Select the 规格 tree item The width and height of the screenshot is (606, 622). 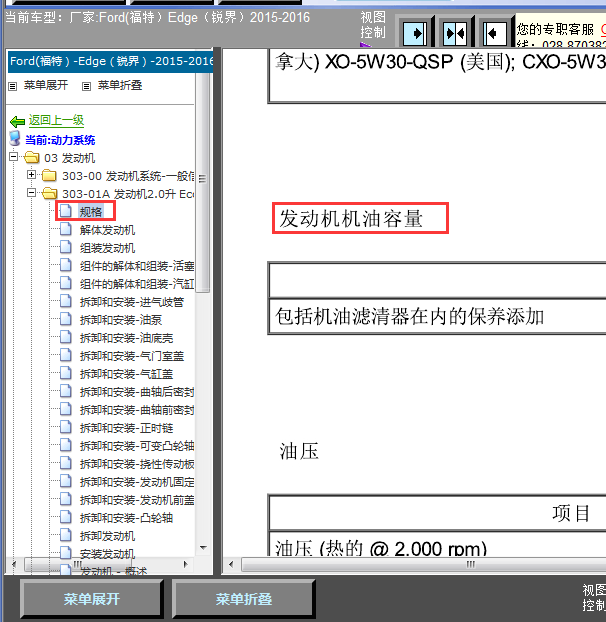[91, 211]
